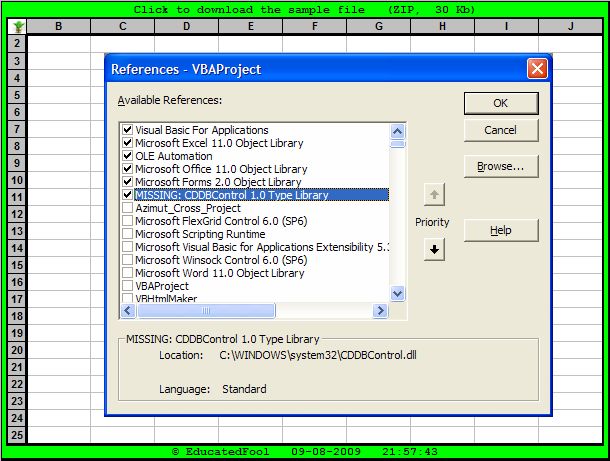
Task: Confirm with the OK button
Action: [501, 103]
